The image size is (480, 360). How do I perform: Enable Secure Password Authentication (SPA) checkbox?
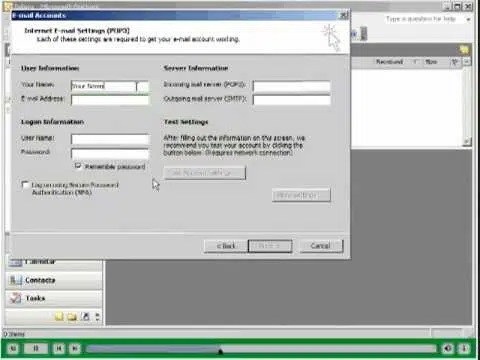25,184
